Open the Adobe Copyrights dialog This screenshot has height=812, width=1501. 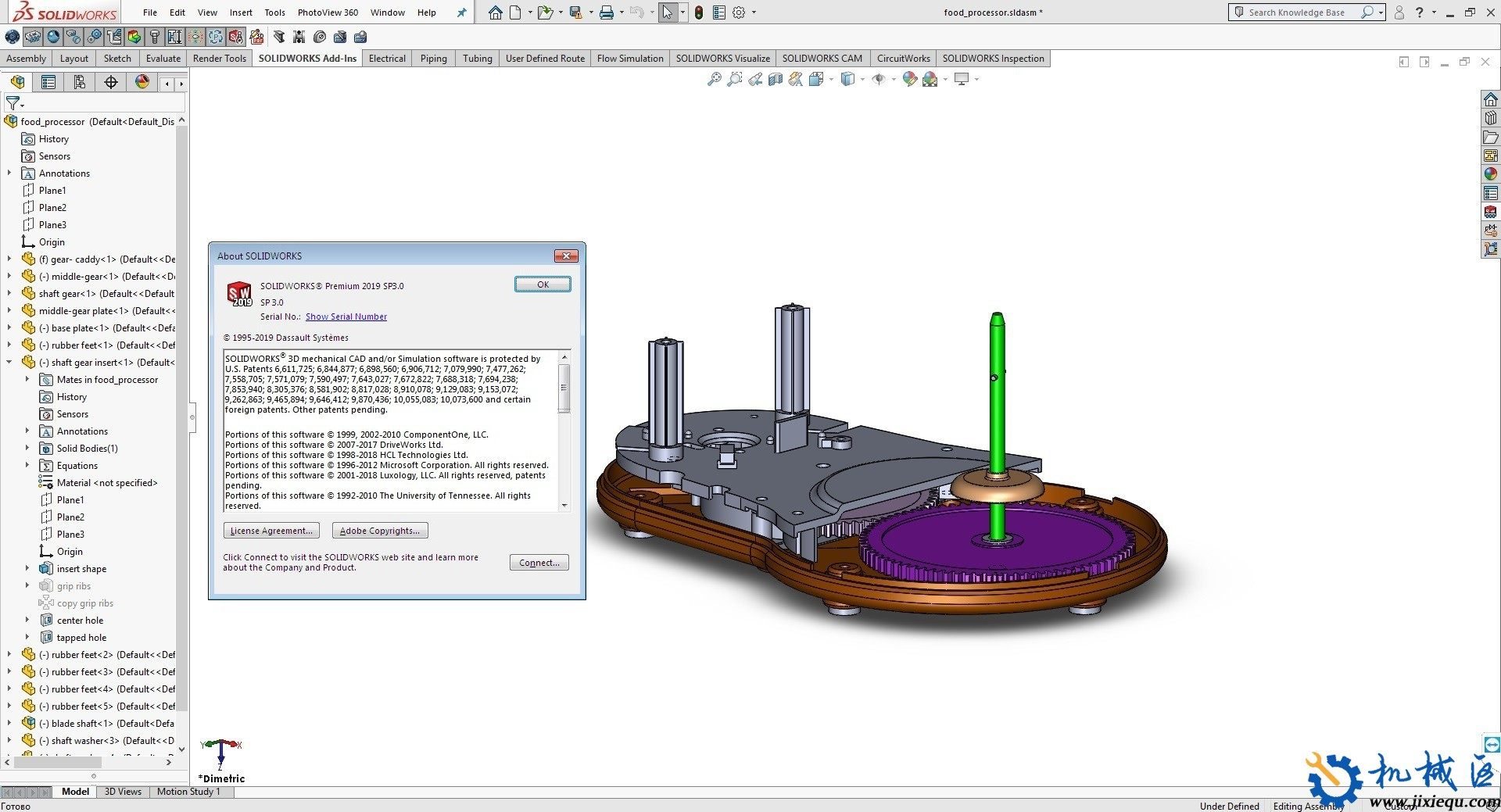coord(379,530)
